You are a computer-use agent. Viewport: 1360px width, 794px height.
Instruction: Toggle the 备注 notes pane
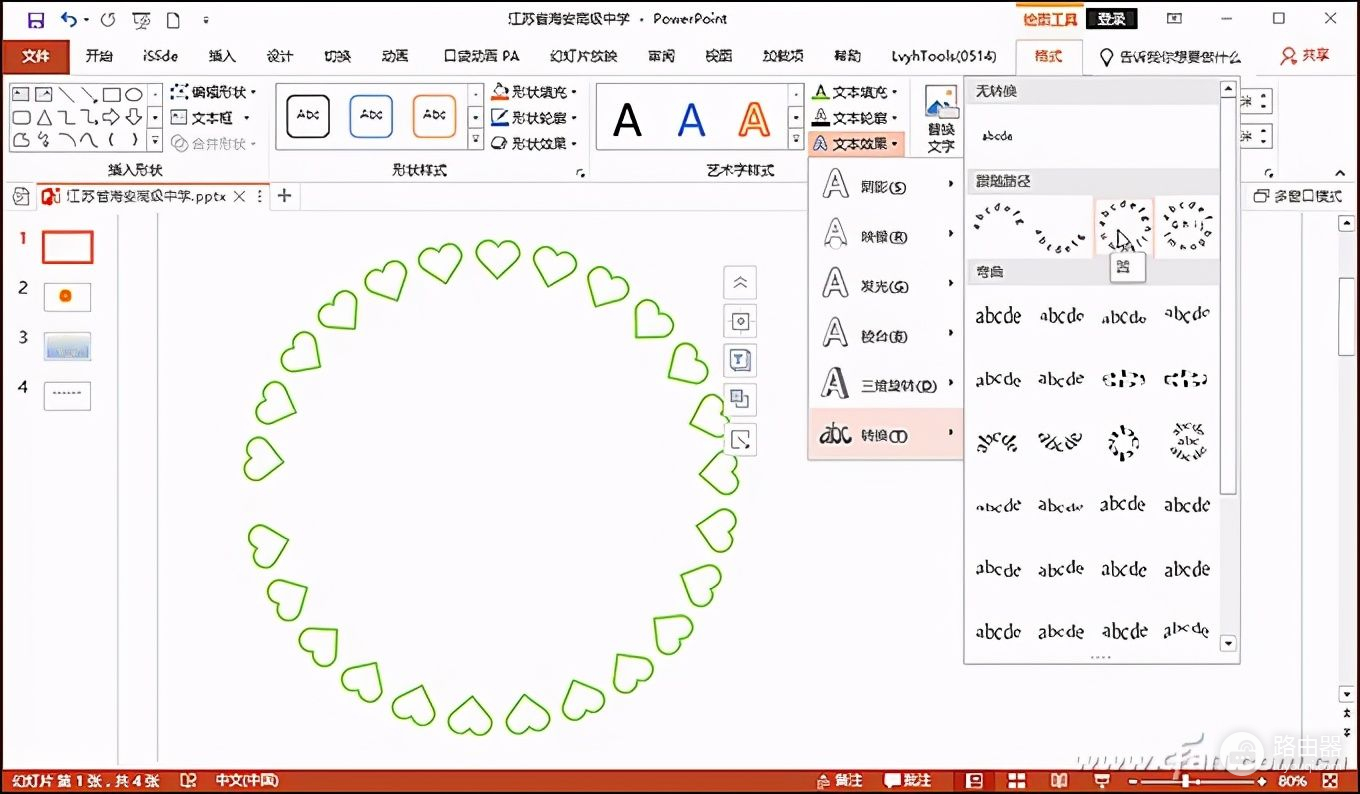838,780
